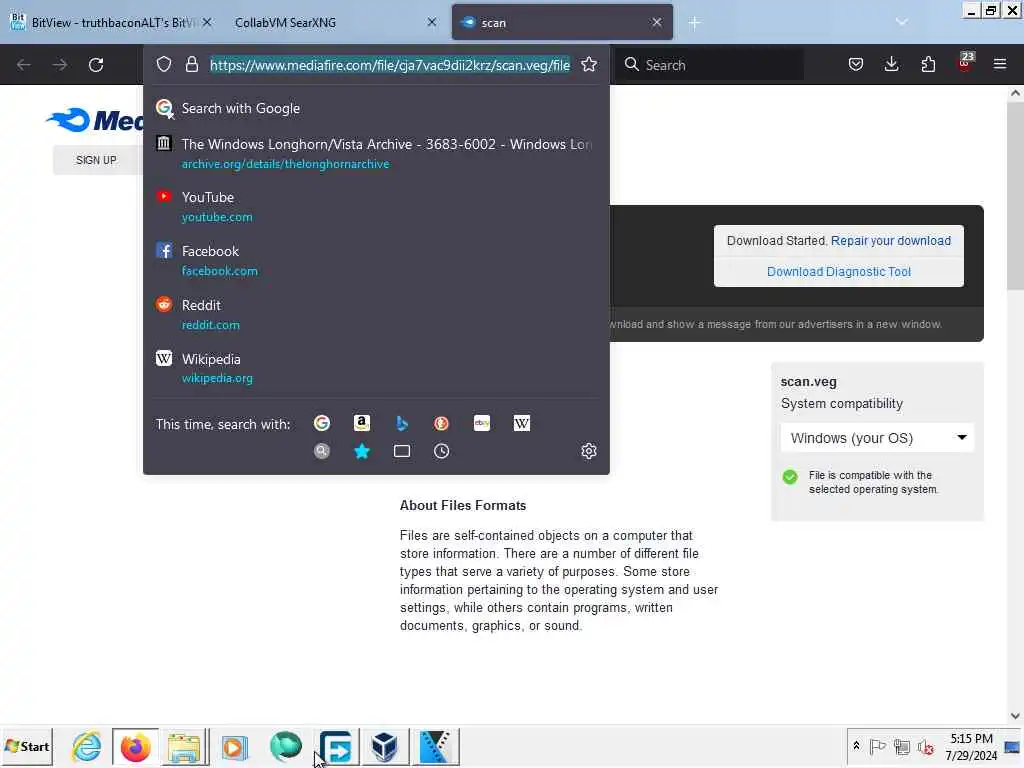Screen dimensions: 1024x768
Task: Click Action Center flag tray icon
Action: click(x=877, y=746)
